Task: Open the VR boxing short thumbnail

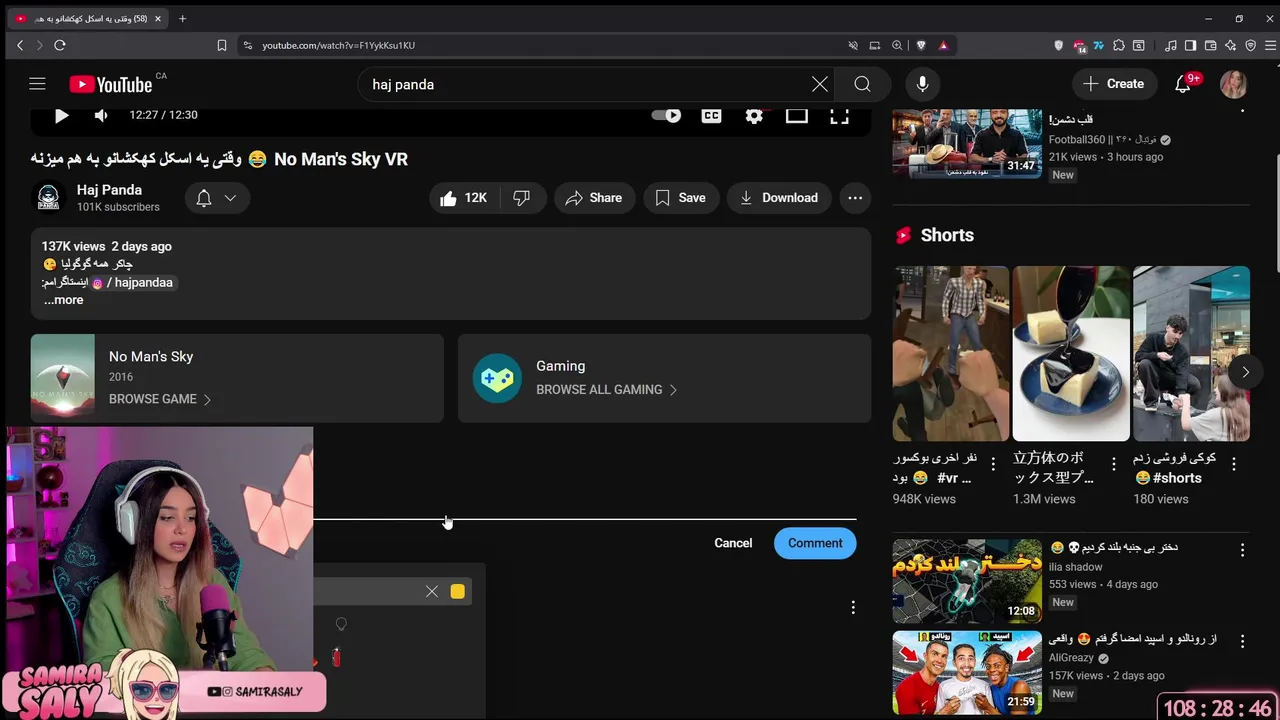Action: pos(951,353)
